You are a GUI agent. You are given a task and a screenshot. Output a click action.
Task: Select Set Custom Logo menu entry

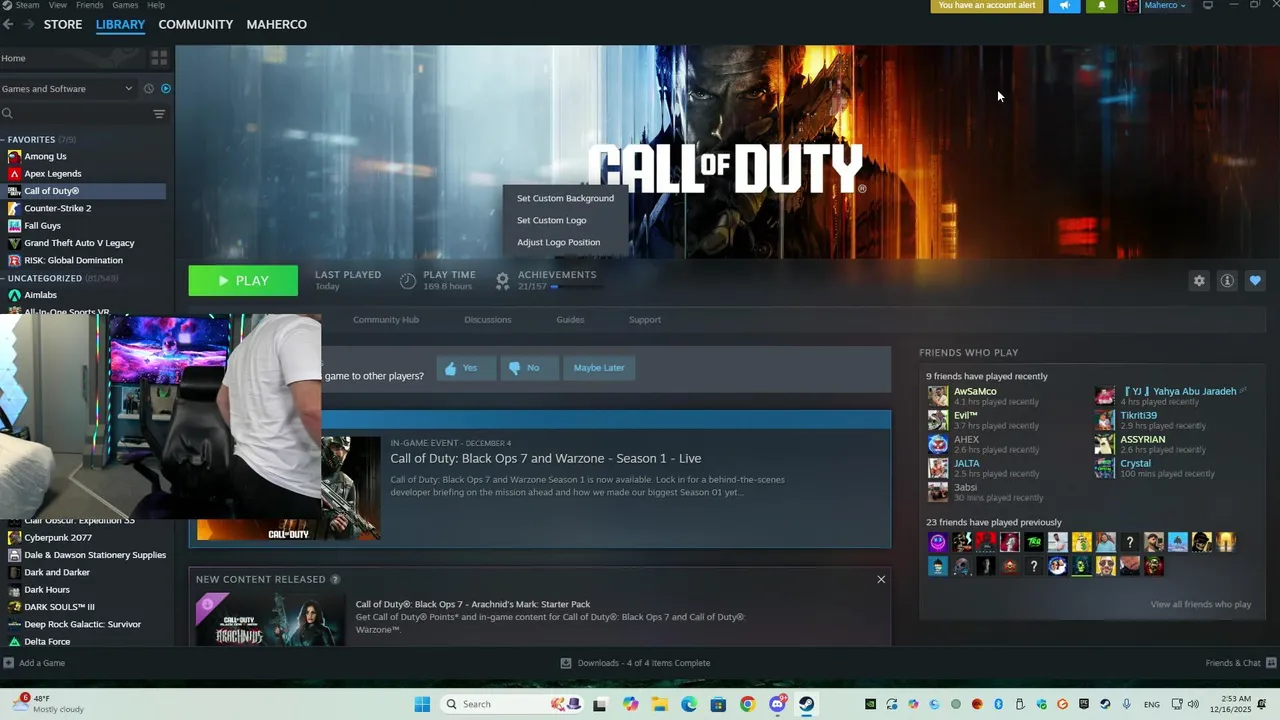(x=565, y=220)
